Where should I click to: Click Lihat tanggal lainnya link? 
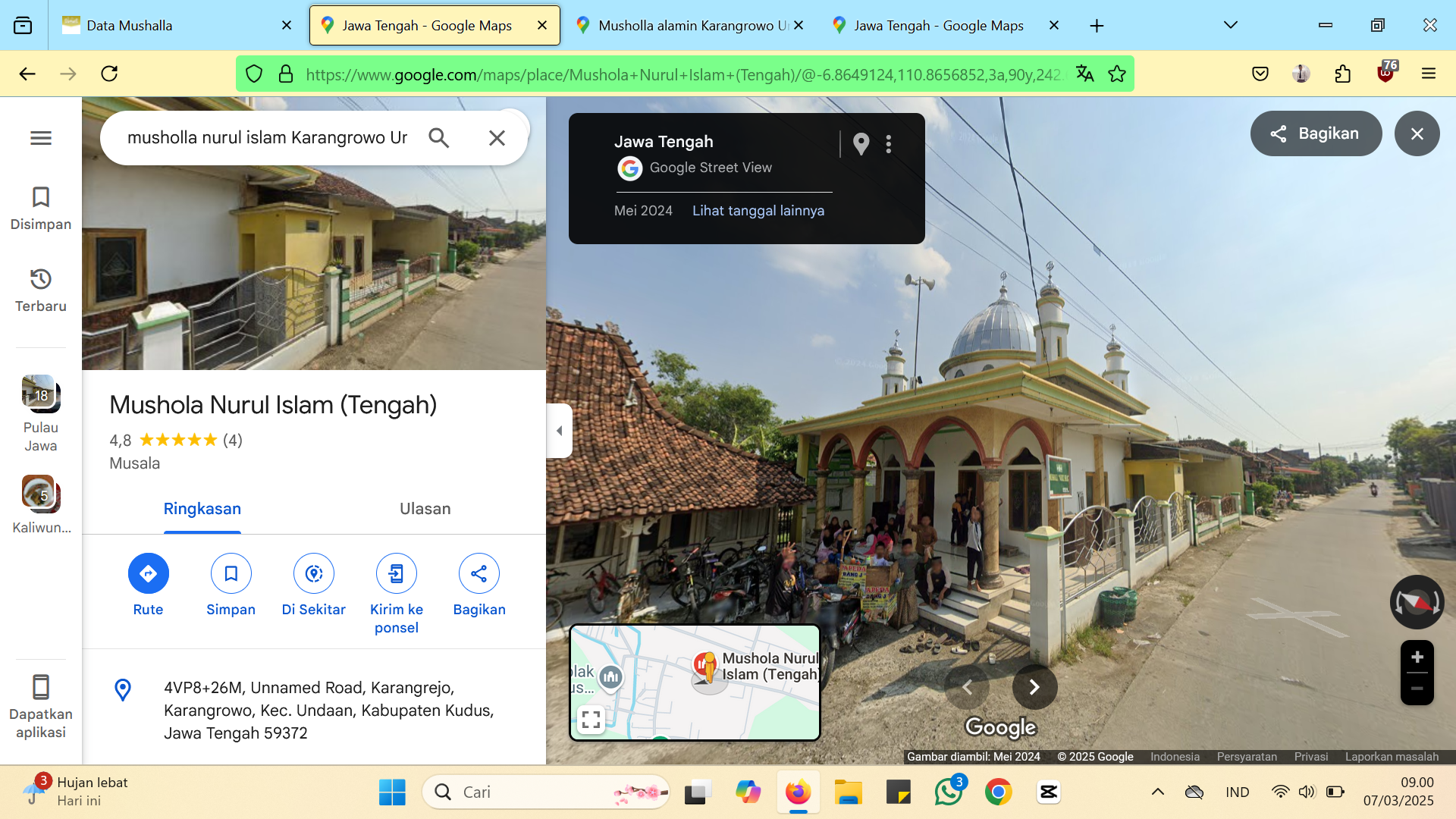[758, 211]
